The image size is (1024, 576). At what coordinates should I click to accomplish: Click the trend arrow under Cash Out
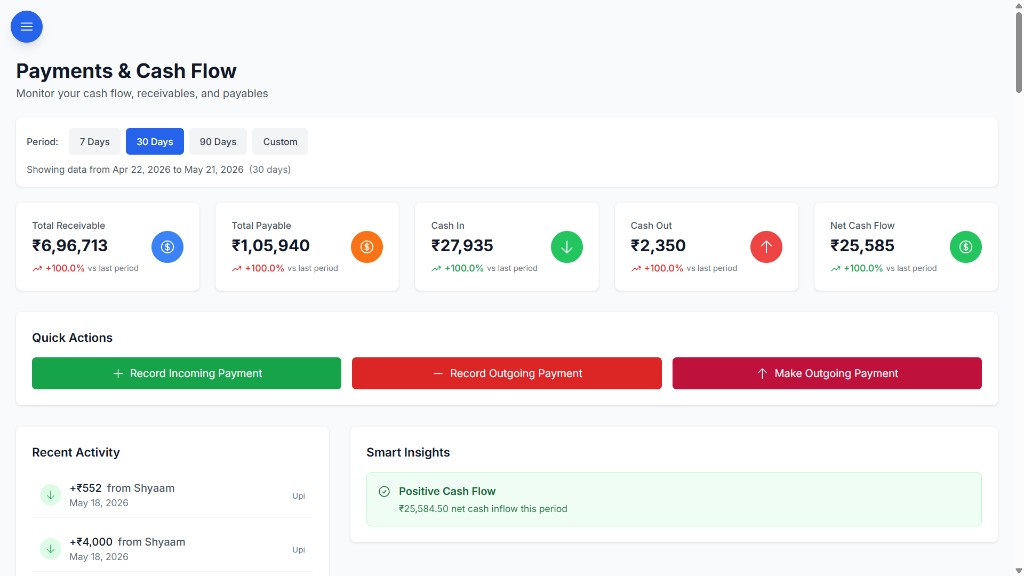636,268
